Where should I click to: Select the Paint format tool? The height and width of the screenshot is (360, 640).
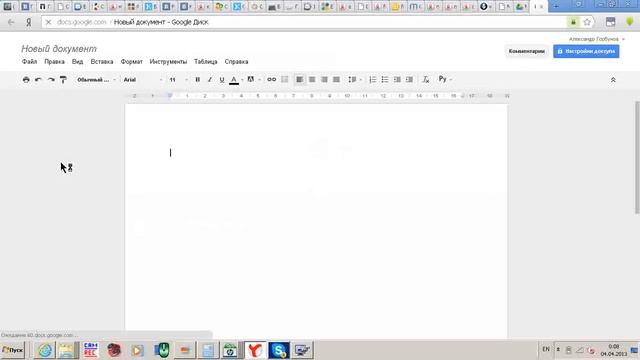63,80
